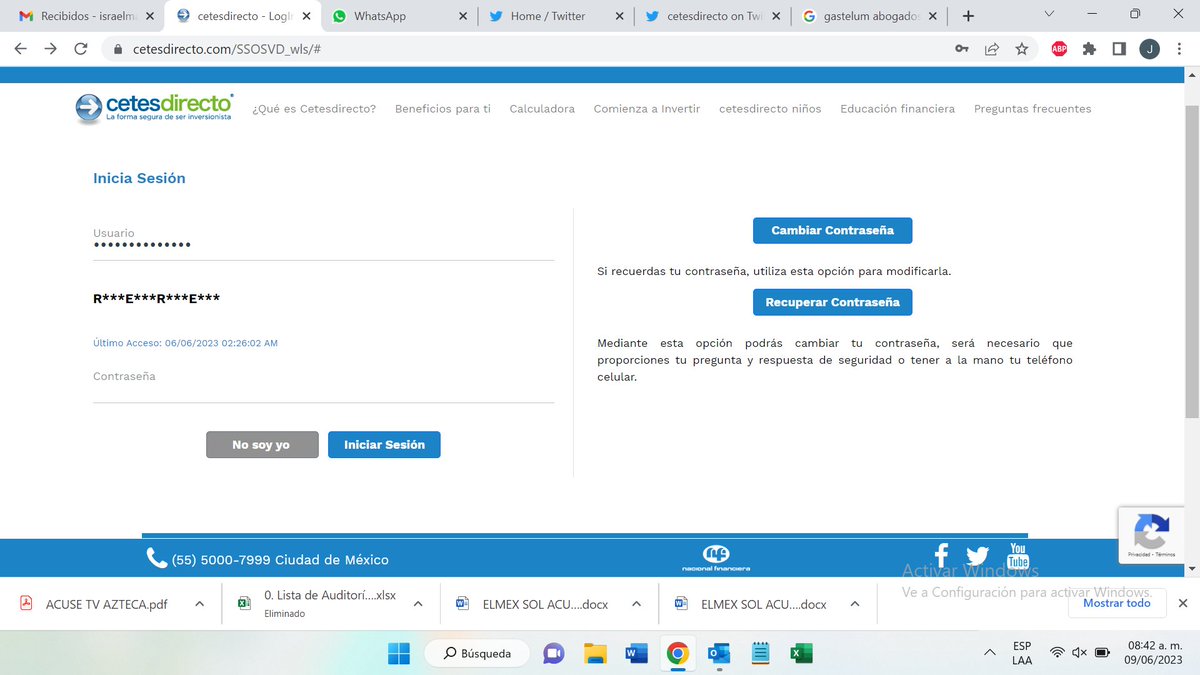Open the Notepad taskbar icon
Viewport: 1200px width, 675px height.
[x=759, y=654]
